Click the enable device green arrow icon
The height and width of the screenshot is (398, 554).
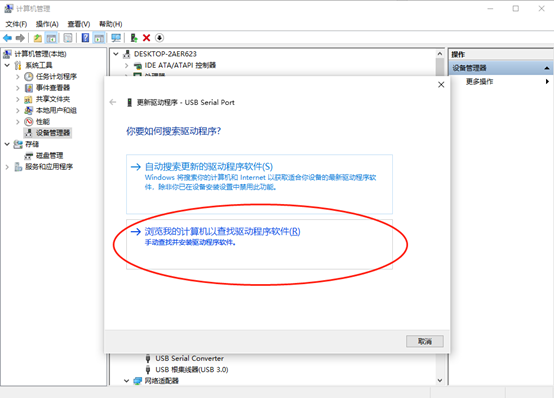(134, 38)
